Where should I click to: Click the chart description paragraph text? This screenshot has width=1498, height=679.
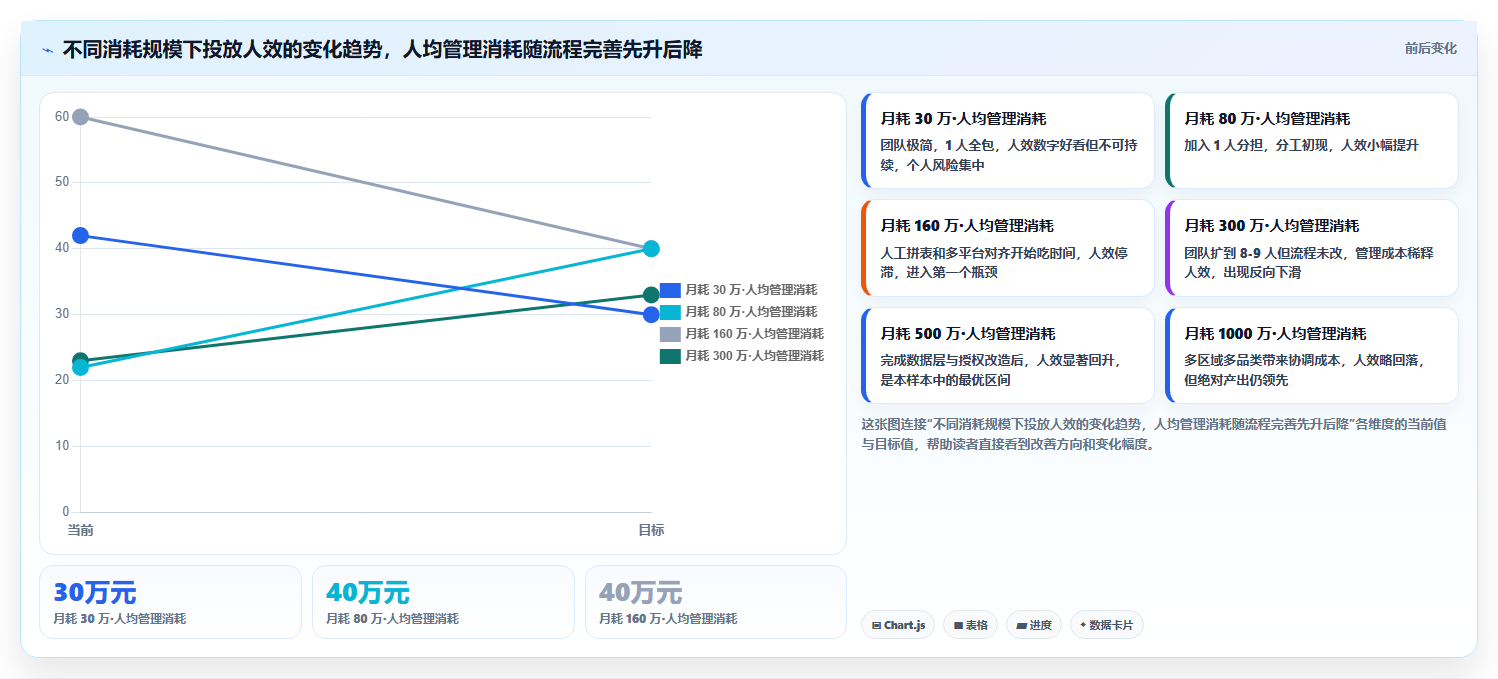point(1154,434)
